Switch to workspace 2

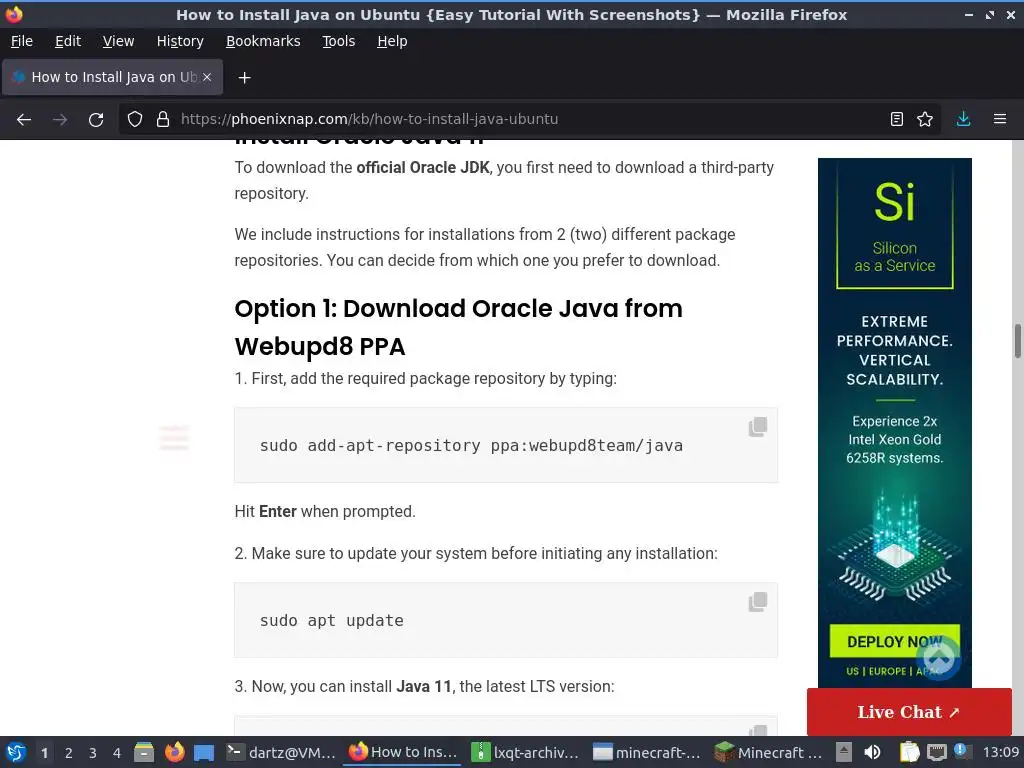click(69, 753)
